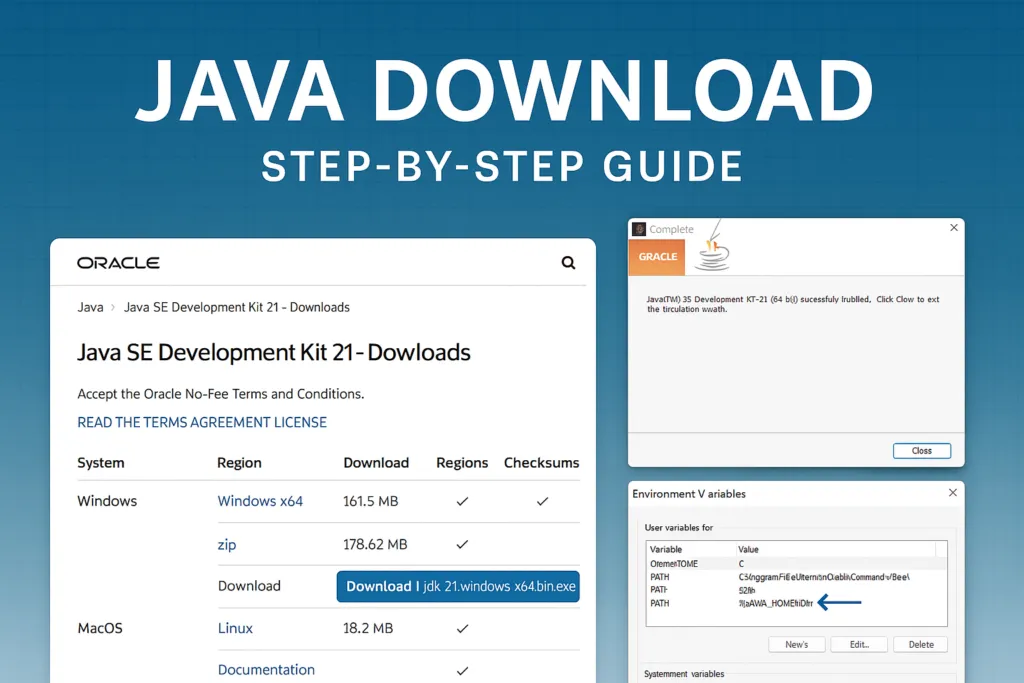The height and width of the screenshot is (683, 1024).
Task: Open Java SE Development Kit 21 breadcrumb
Action: point(237,307)
